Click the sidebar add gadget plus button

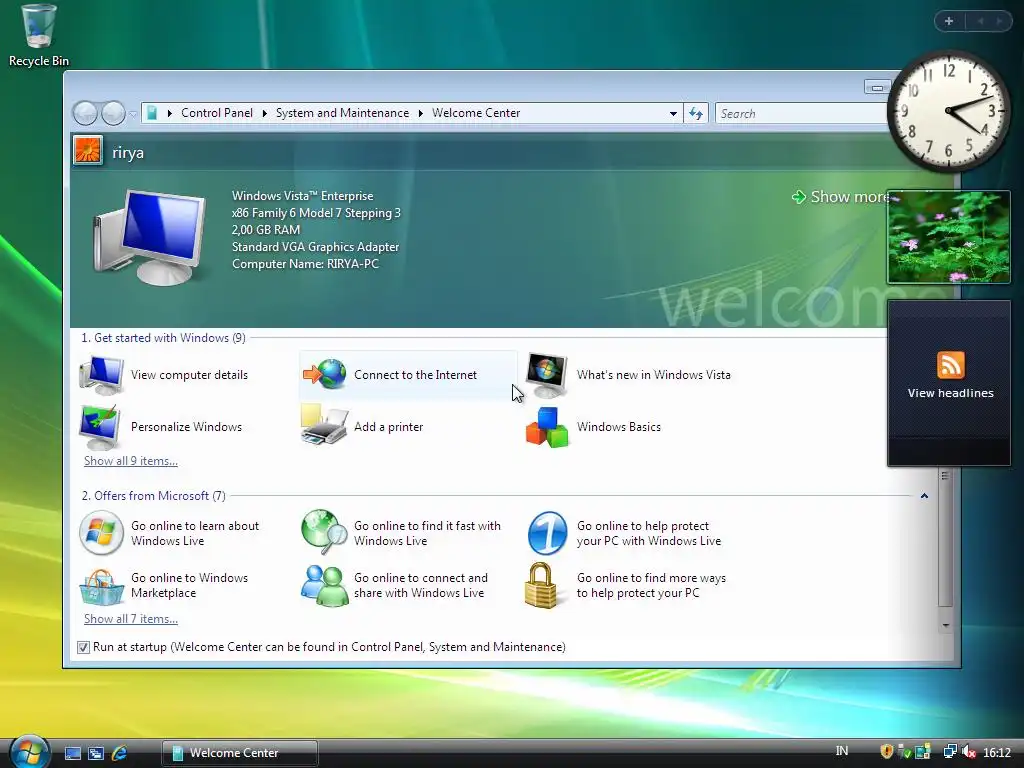click(x=949, y=21)
